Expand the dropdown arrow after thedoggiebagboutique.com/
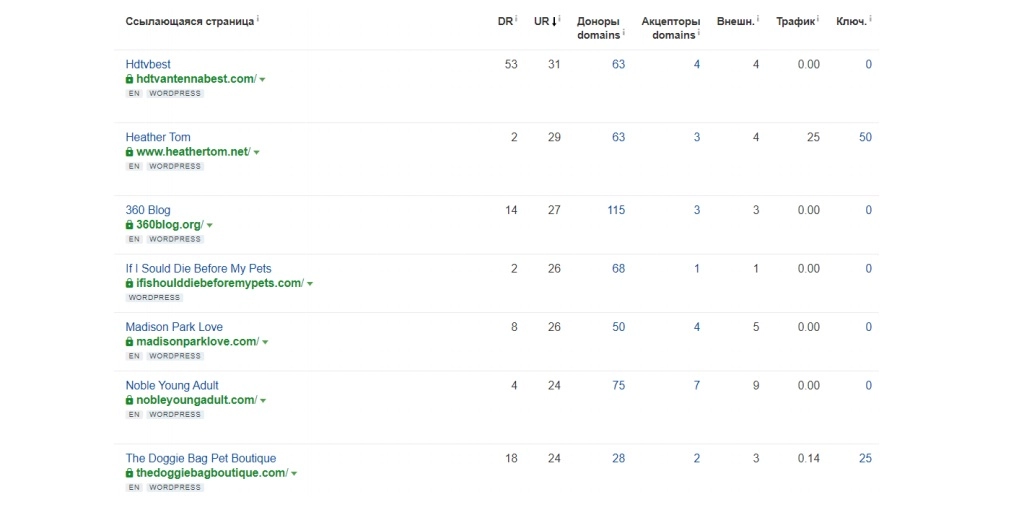 [x=294, y=474]
